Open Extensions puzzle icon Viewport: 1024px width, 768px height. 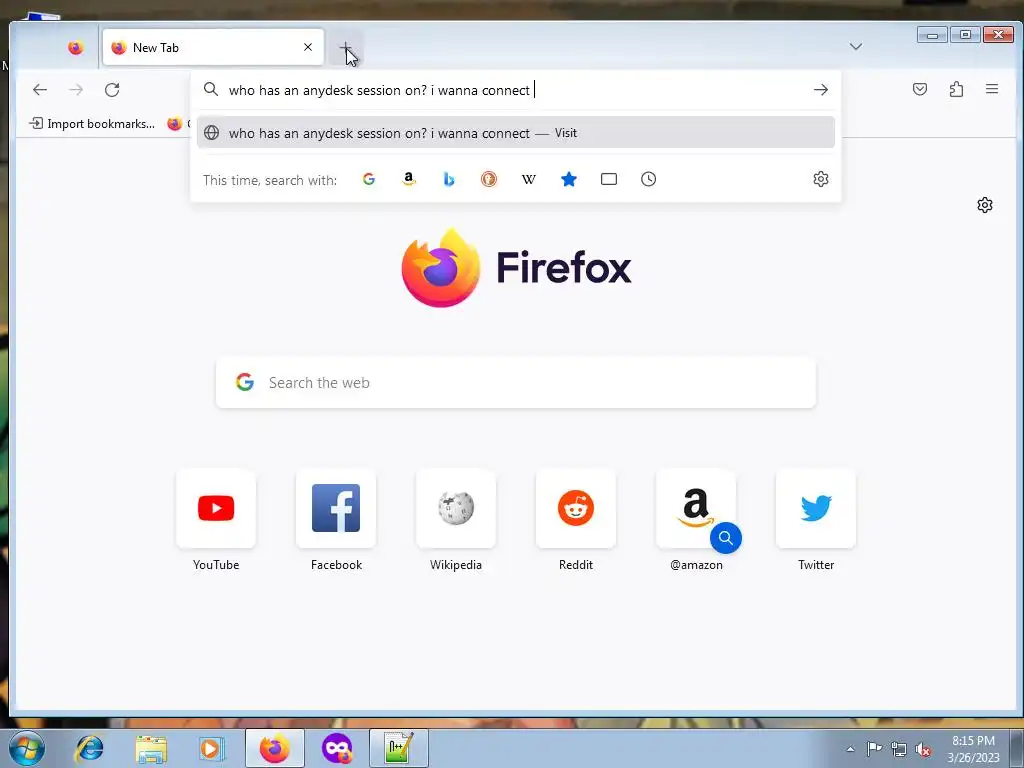click(956, 89)
